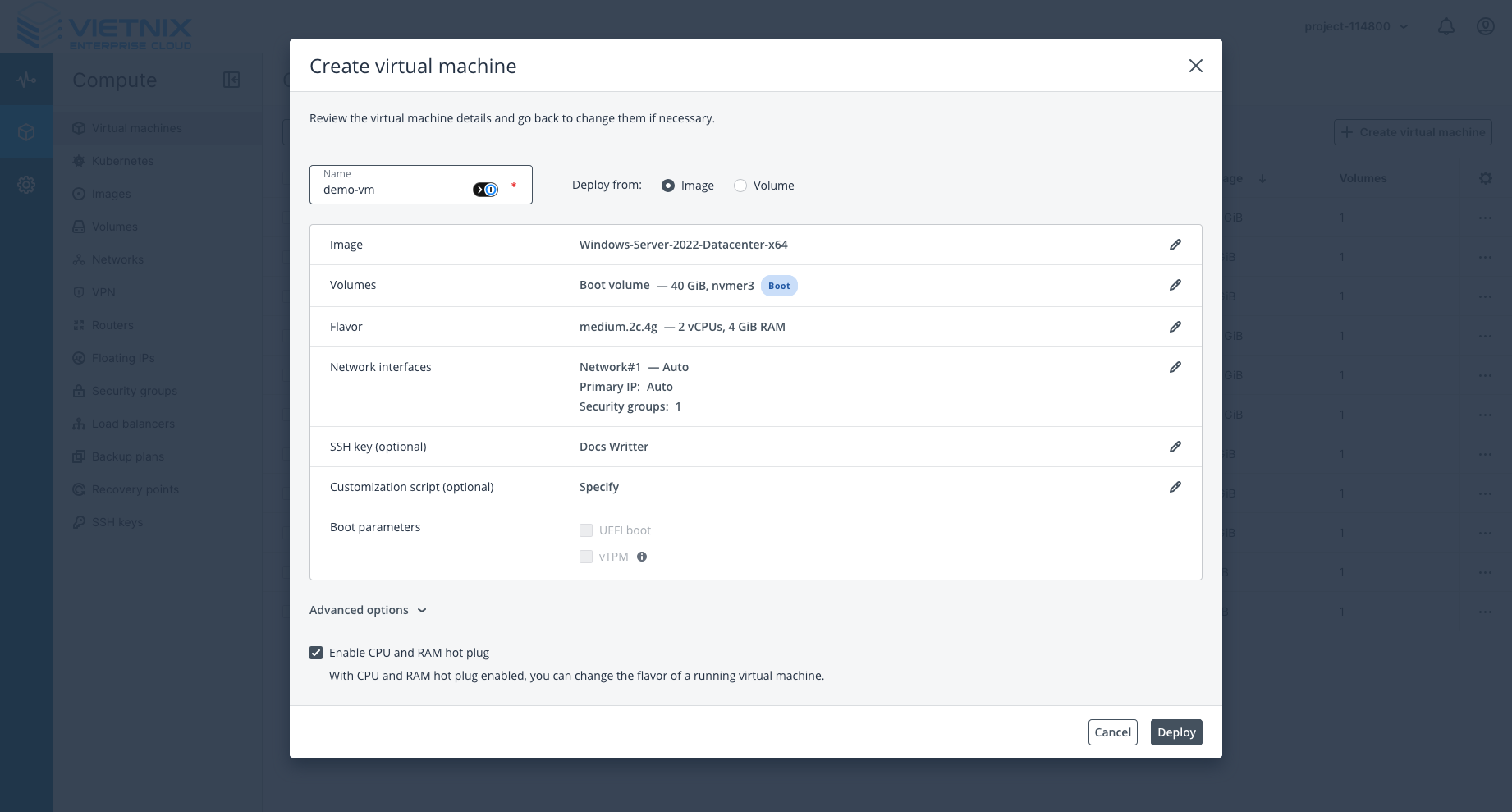The image size is (1512, 812).
Task: Click the Routers icon in Compute menu
Action: click(79, 325)
